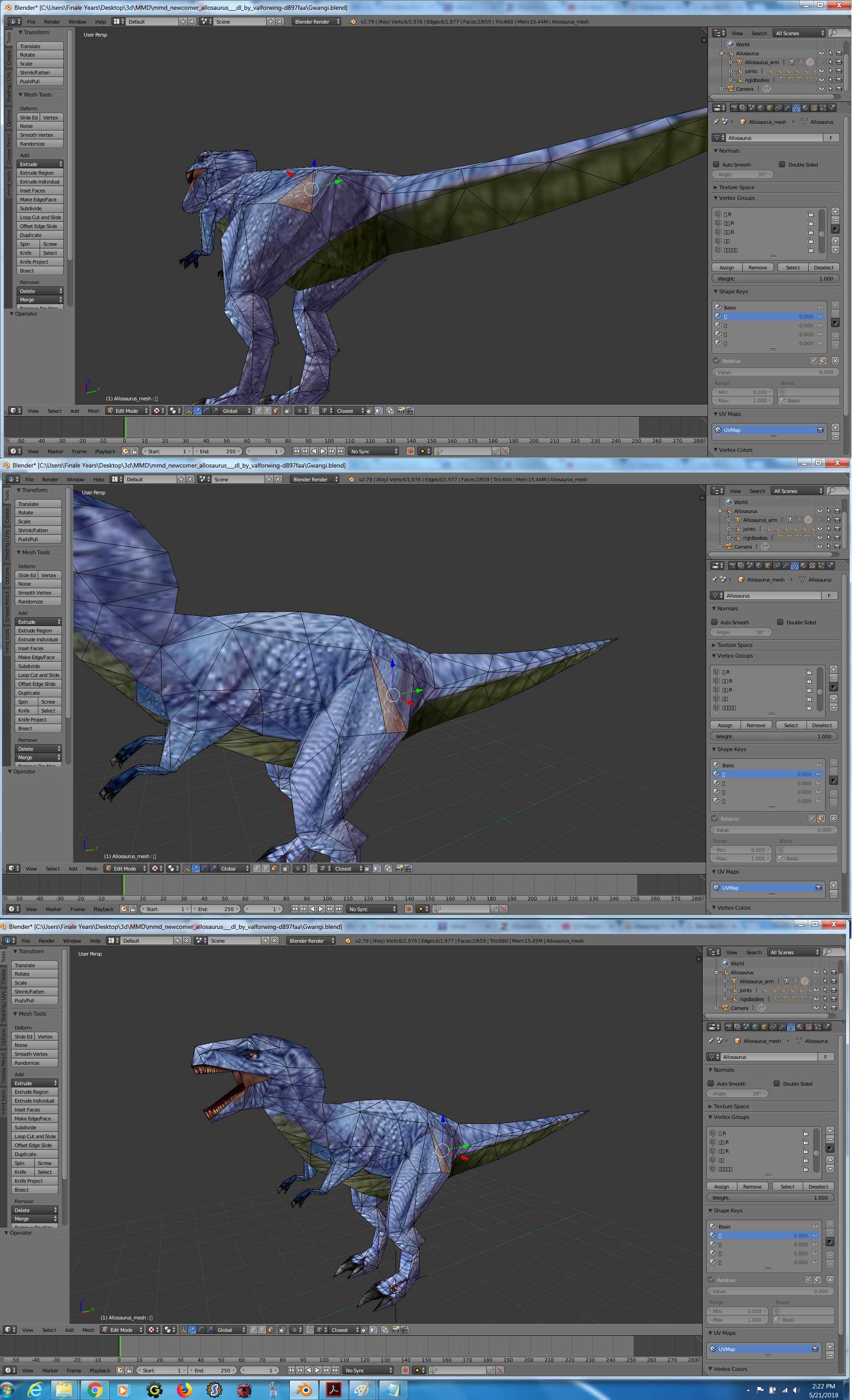This screenshot has height=1400, width=855.
Task: Open Adobe Reader from taskbar
Action: (333, 1390)
